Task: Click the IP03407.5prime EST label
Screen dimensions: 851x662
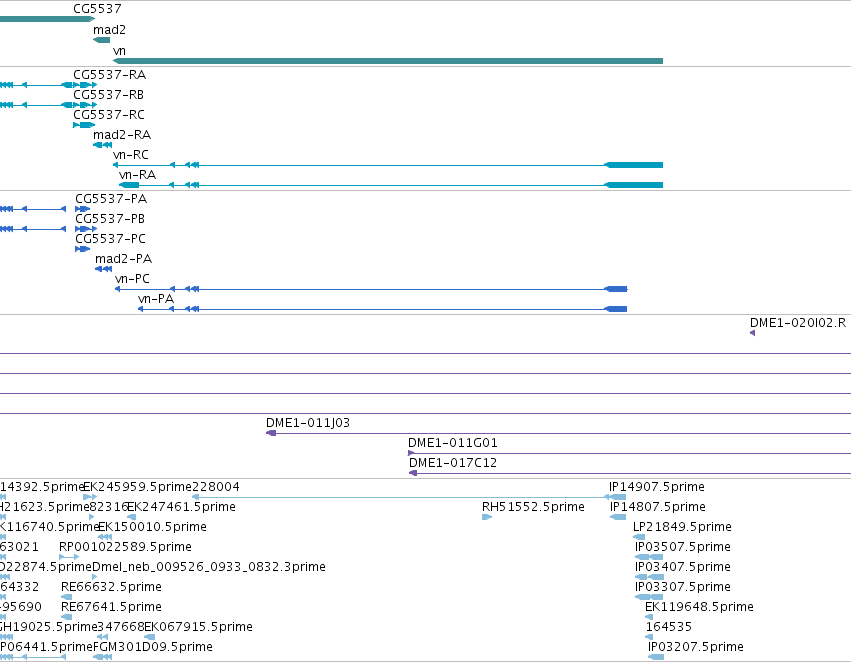Action: [683, 567]
